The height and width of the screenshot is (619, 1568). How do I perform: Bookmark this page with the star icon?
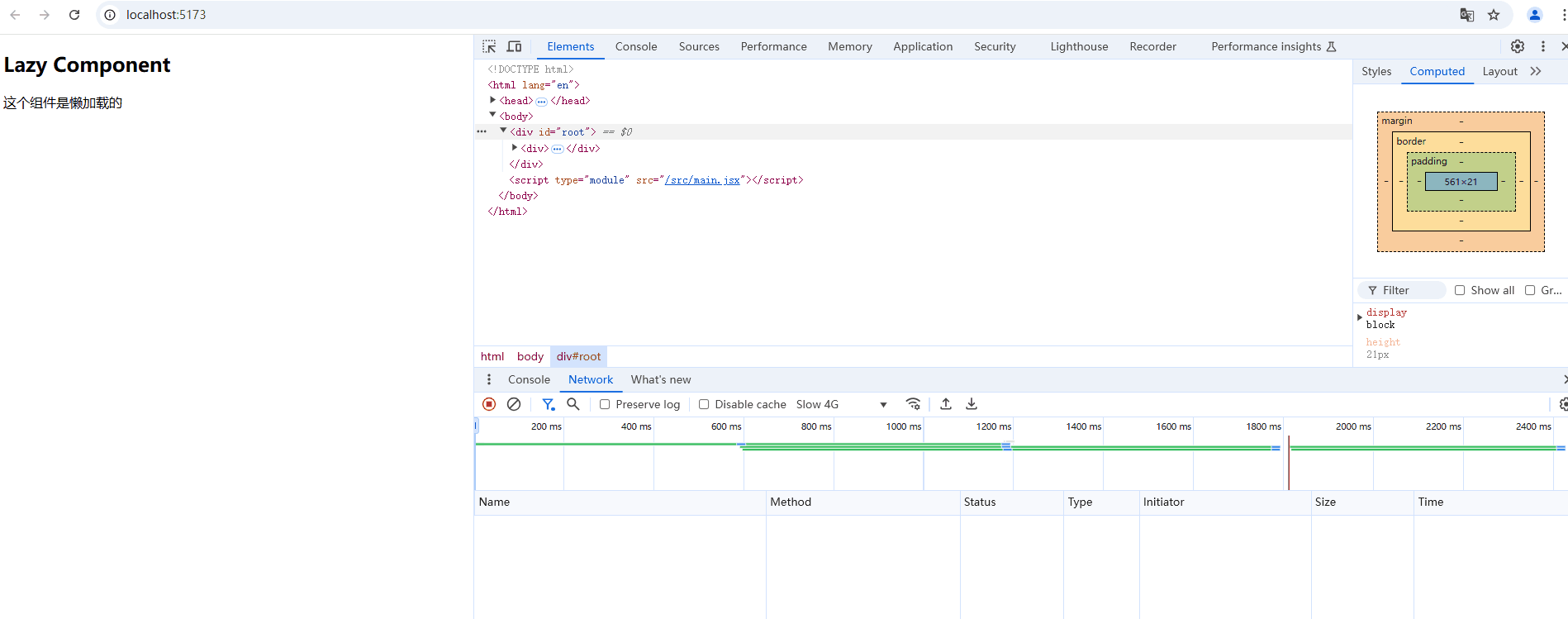tap(1494, 15)
